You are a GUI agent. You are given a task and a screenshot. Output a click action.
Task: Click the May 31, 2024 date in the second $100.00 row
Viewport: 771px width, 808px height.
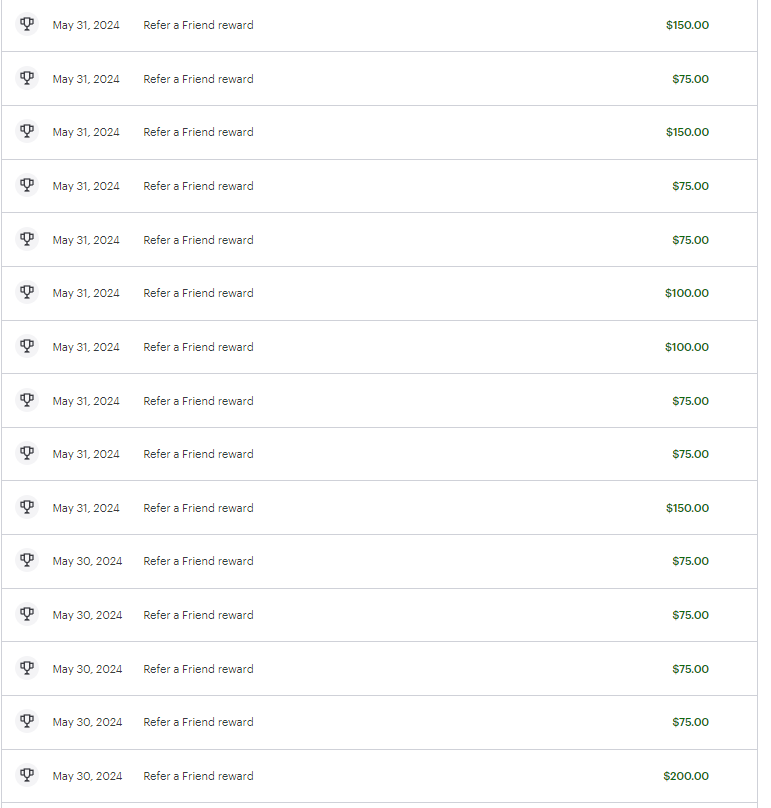click(x=86, y=347)
